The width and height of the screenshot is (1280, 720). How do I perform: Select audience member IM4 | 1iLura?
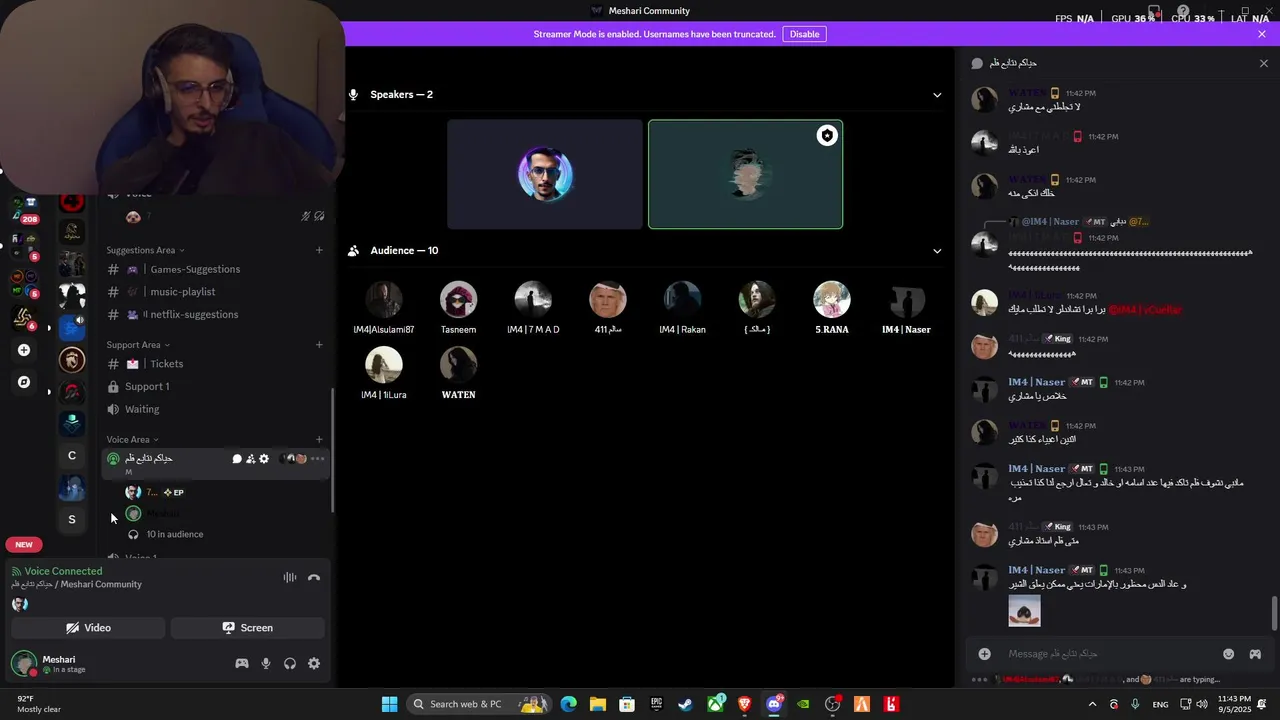(x=383, y=373)
